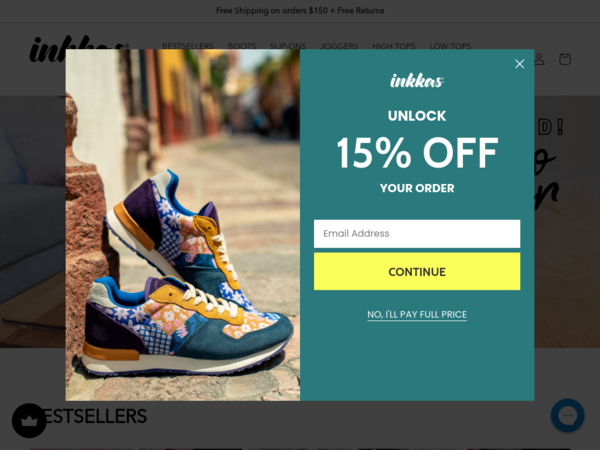Open the LOW TOPS menu item

pos(450,46)
